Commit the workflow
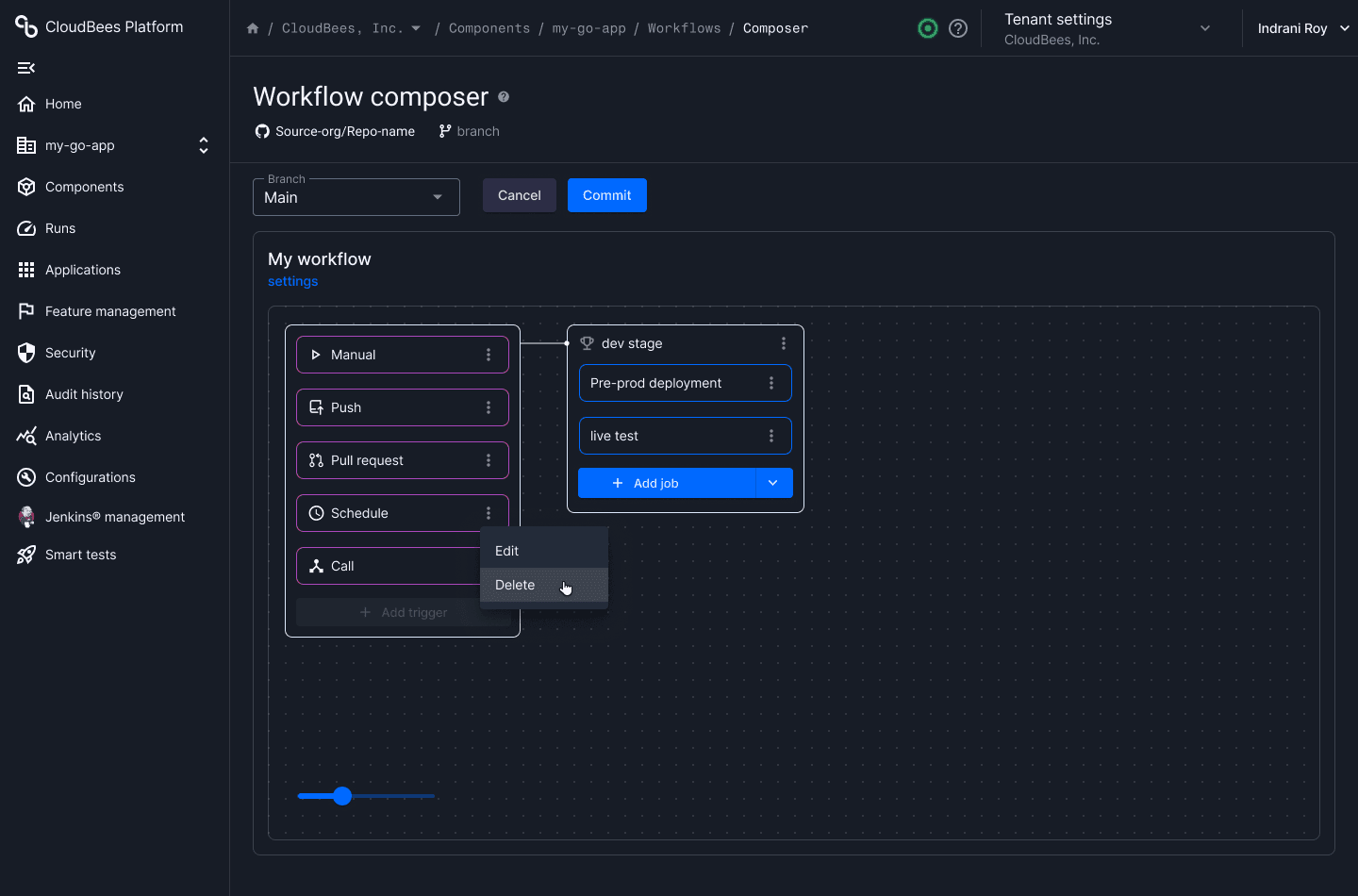Screen dimensions: 1358x896 [x=607, y=195]
